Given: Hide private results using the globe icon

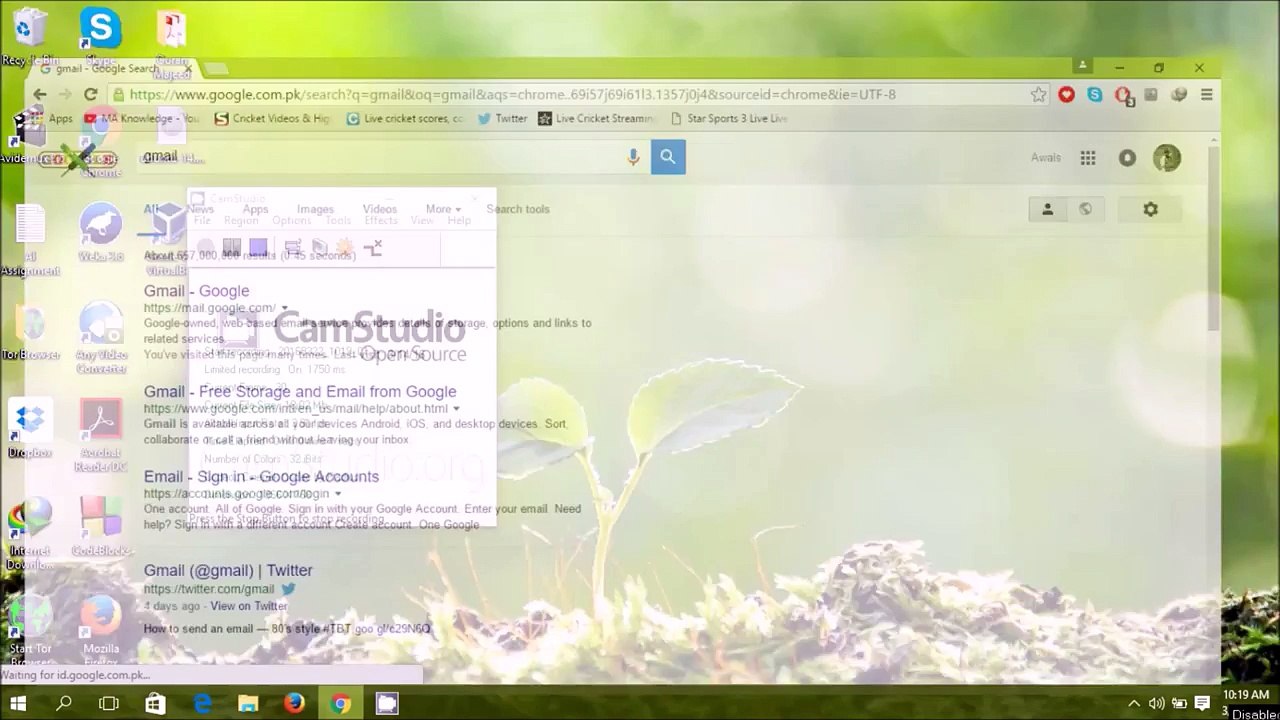Looking at the screenshot, I should (x=1085, y=209).
